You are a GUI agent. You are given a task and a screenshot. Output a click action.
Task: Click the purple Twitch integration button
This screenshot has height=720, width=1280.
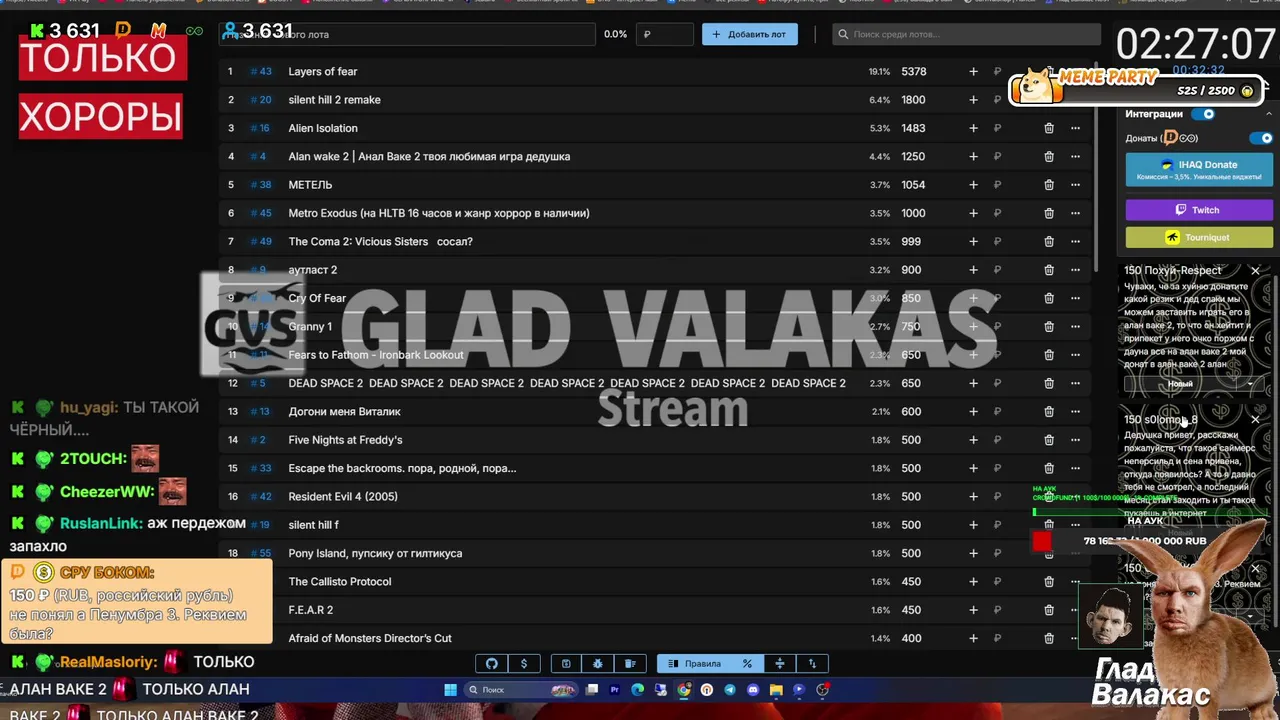(1199, 210)
